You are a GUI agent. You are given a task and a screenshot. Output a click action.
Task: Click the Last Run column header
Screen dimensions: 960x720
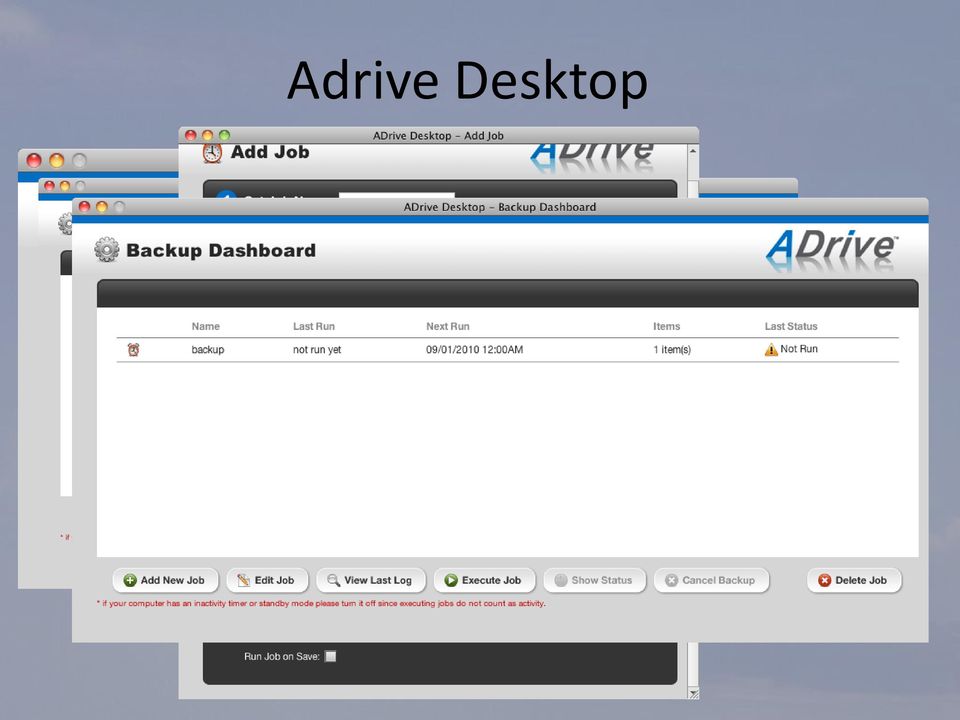pyautogui.click(x=313, y=326)
